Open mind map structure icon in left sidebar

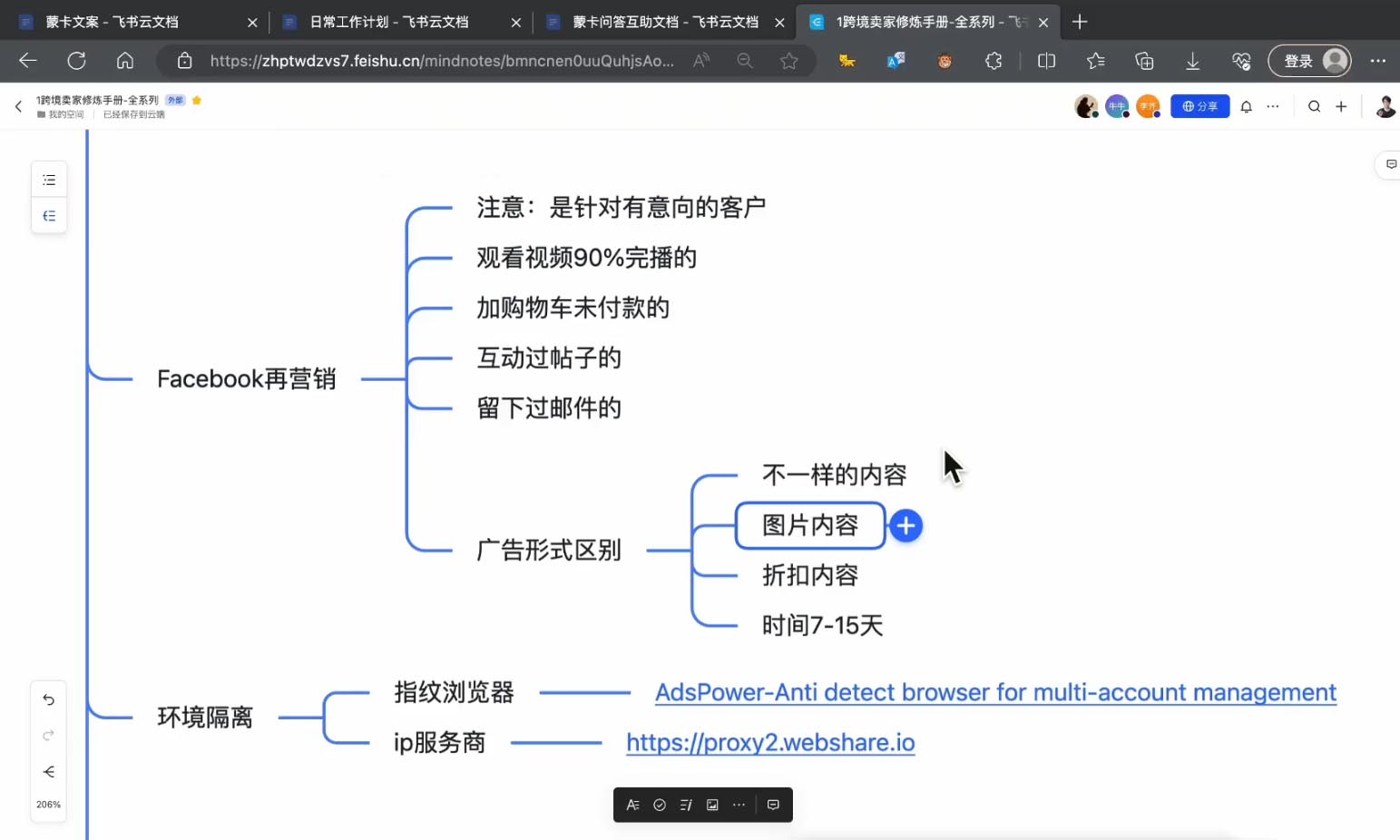tap(49, 215)
